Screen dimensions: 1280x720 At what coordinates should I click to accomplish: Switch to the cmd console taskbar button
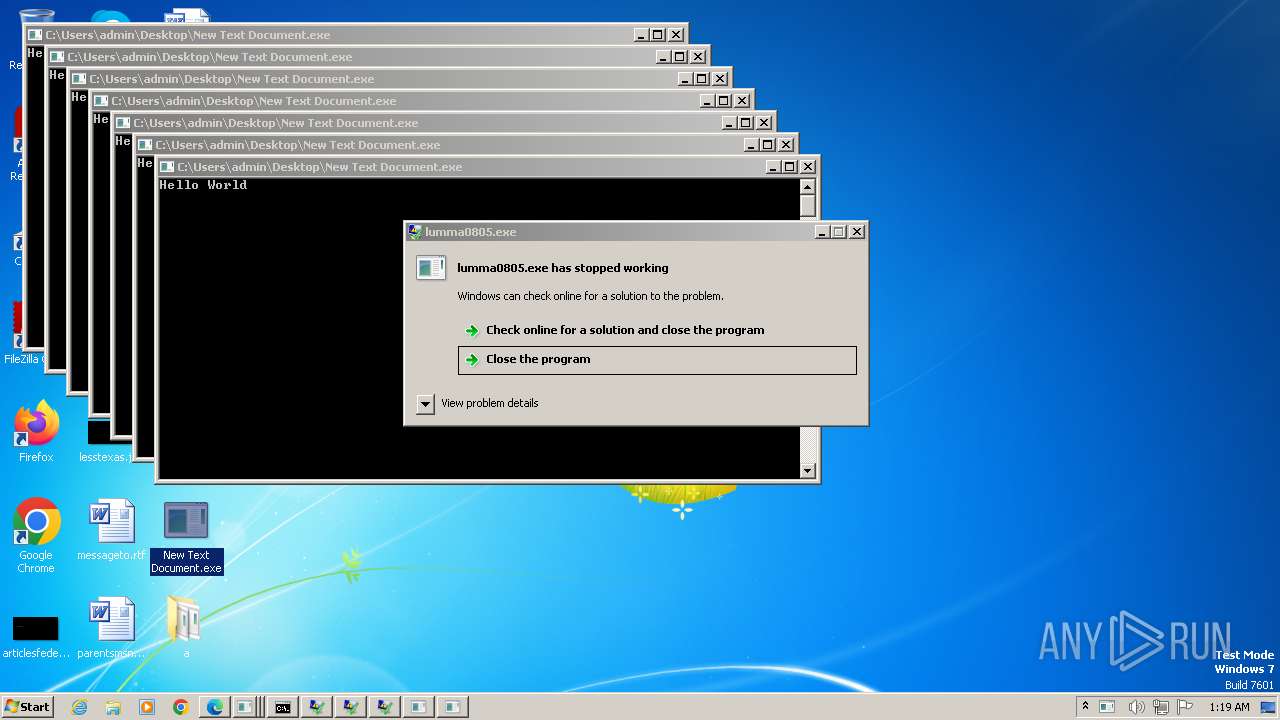(x=283, y=707)
